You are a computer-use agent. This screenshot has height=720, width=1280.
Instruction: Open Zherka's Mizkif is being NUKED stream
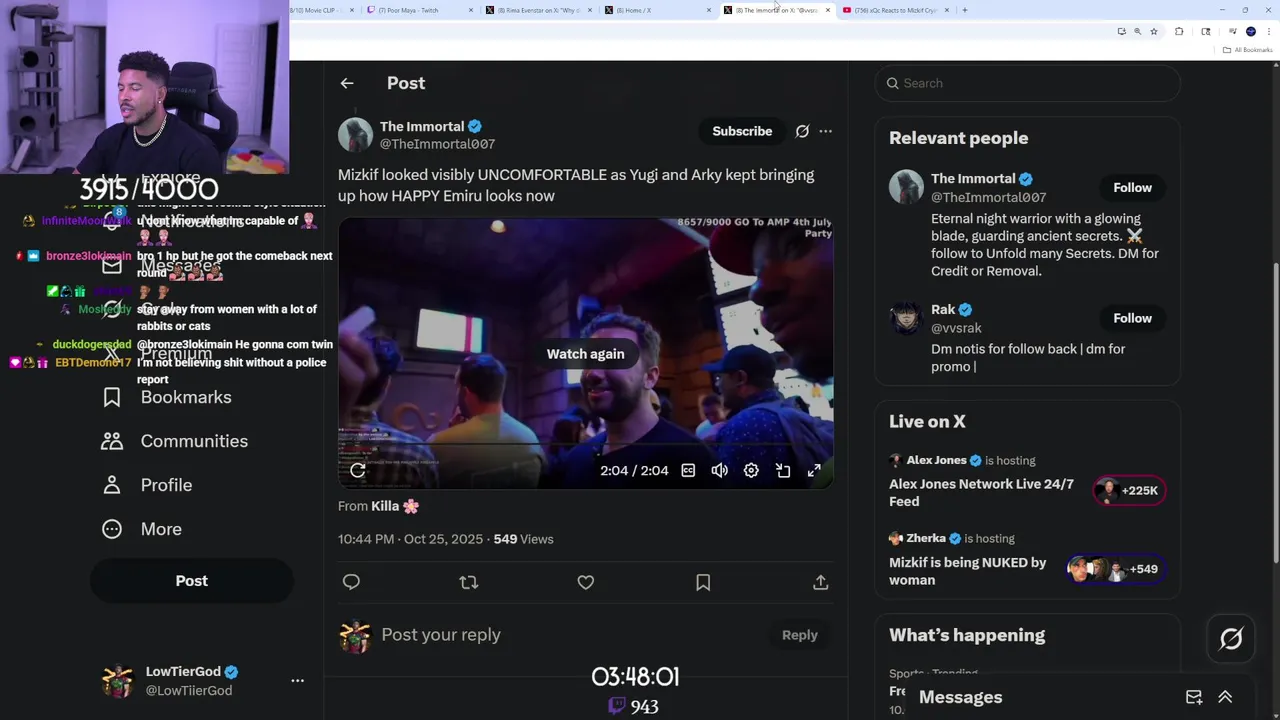(x=967, y=571)
